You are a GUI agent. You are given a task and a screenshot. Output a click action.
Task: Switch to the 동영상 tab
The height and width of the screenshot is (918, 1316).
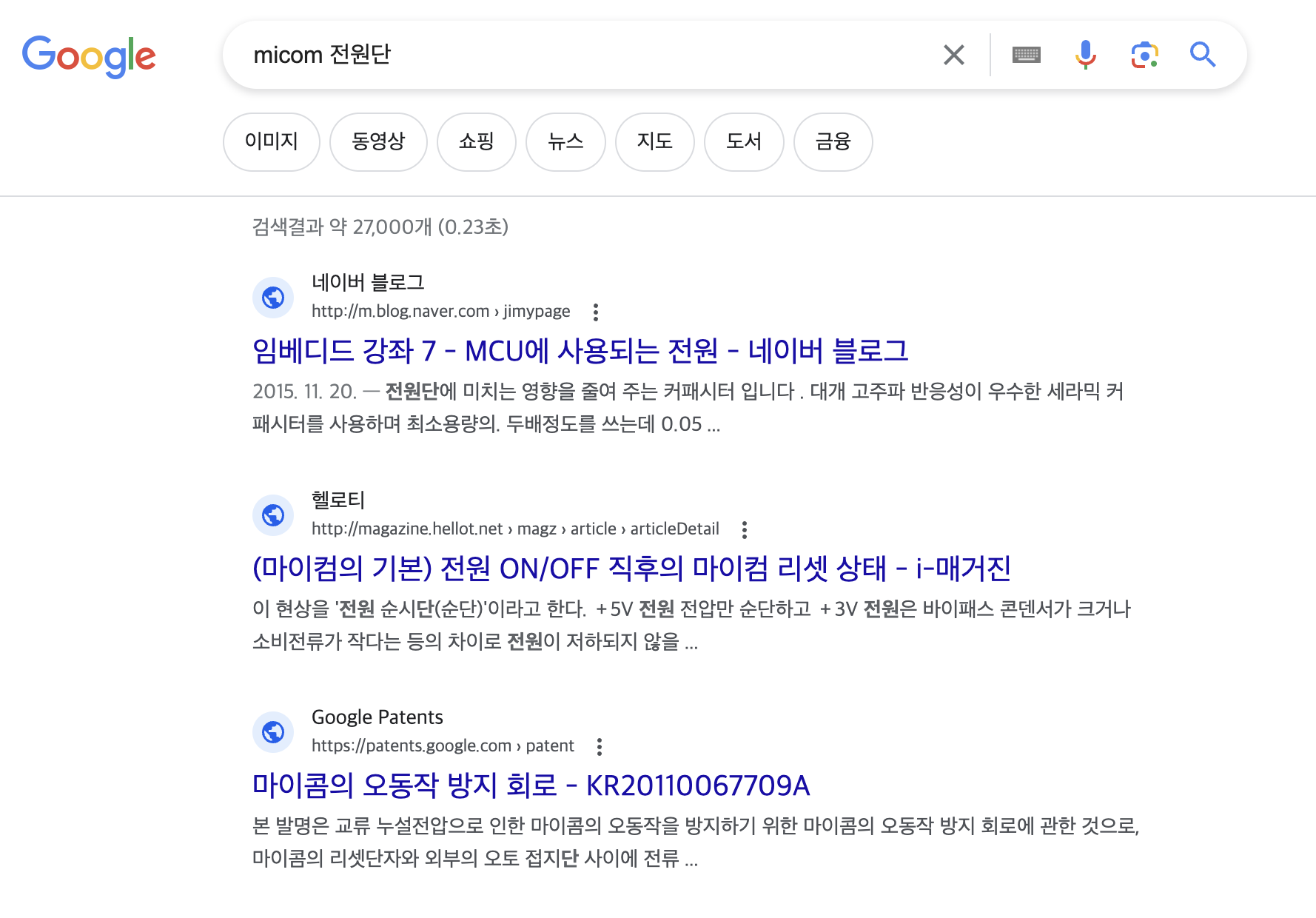coord(378,141)
